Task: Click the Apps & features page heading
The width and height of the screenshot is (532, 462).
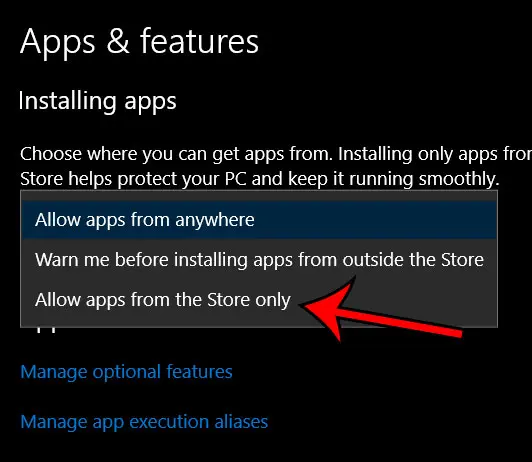Action: coord(139,42)
